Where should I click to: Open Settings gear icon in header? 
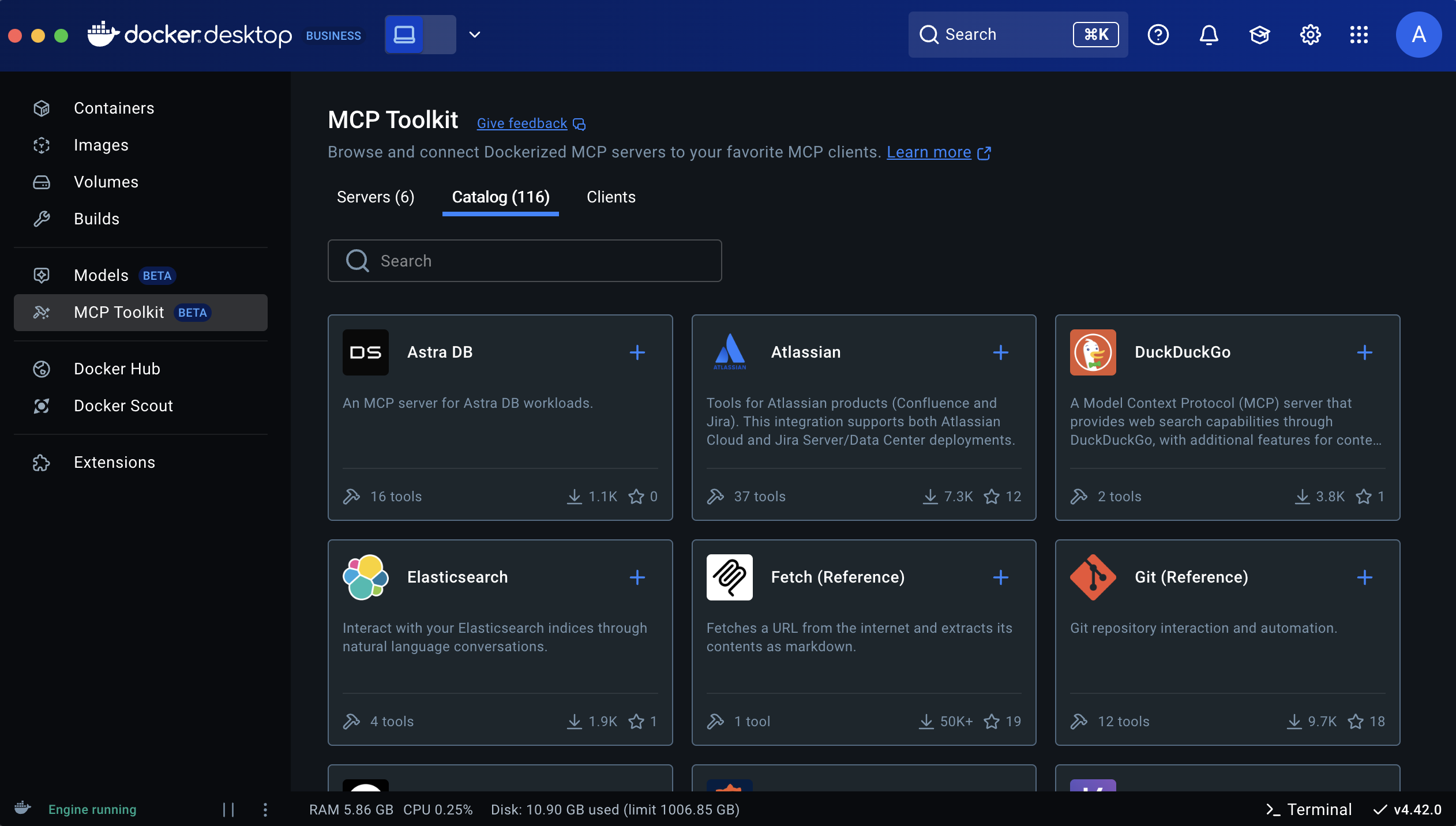pos(1310,35)
